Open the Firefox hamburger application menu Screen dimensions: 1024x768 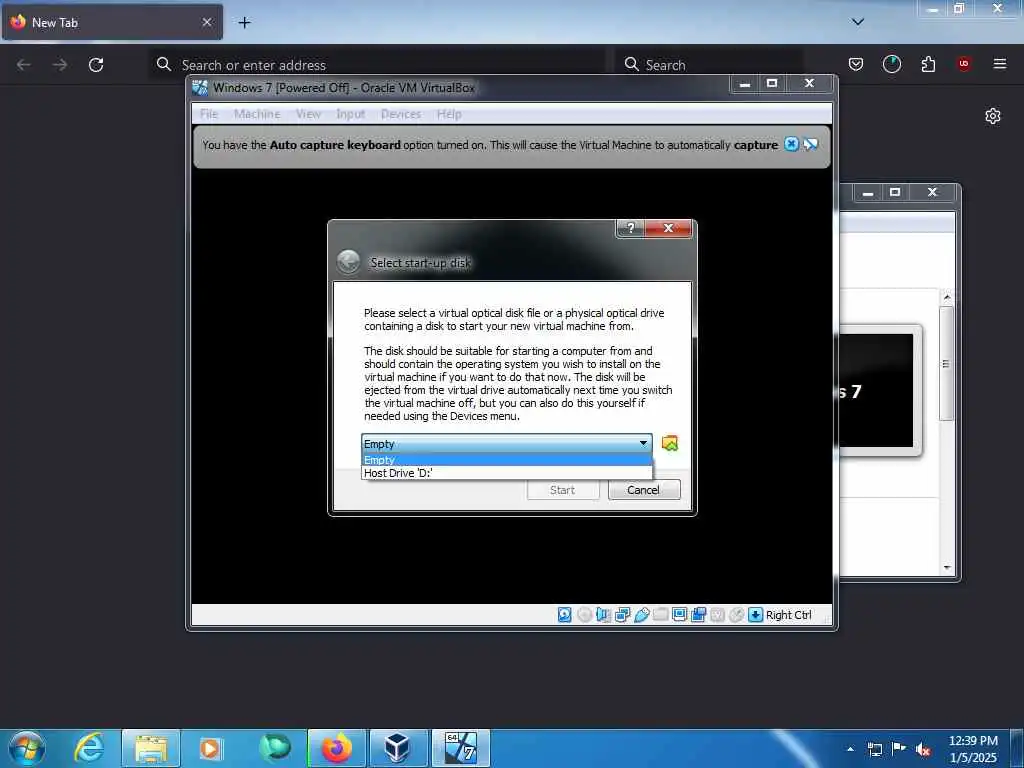999,64
